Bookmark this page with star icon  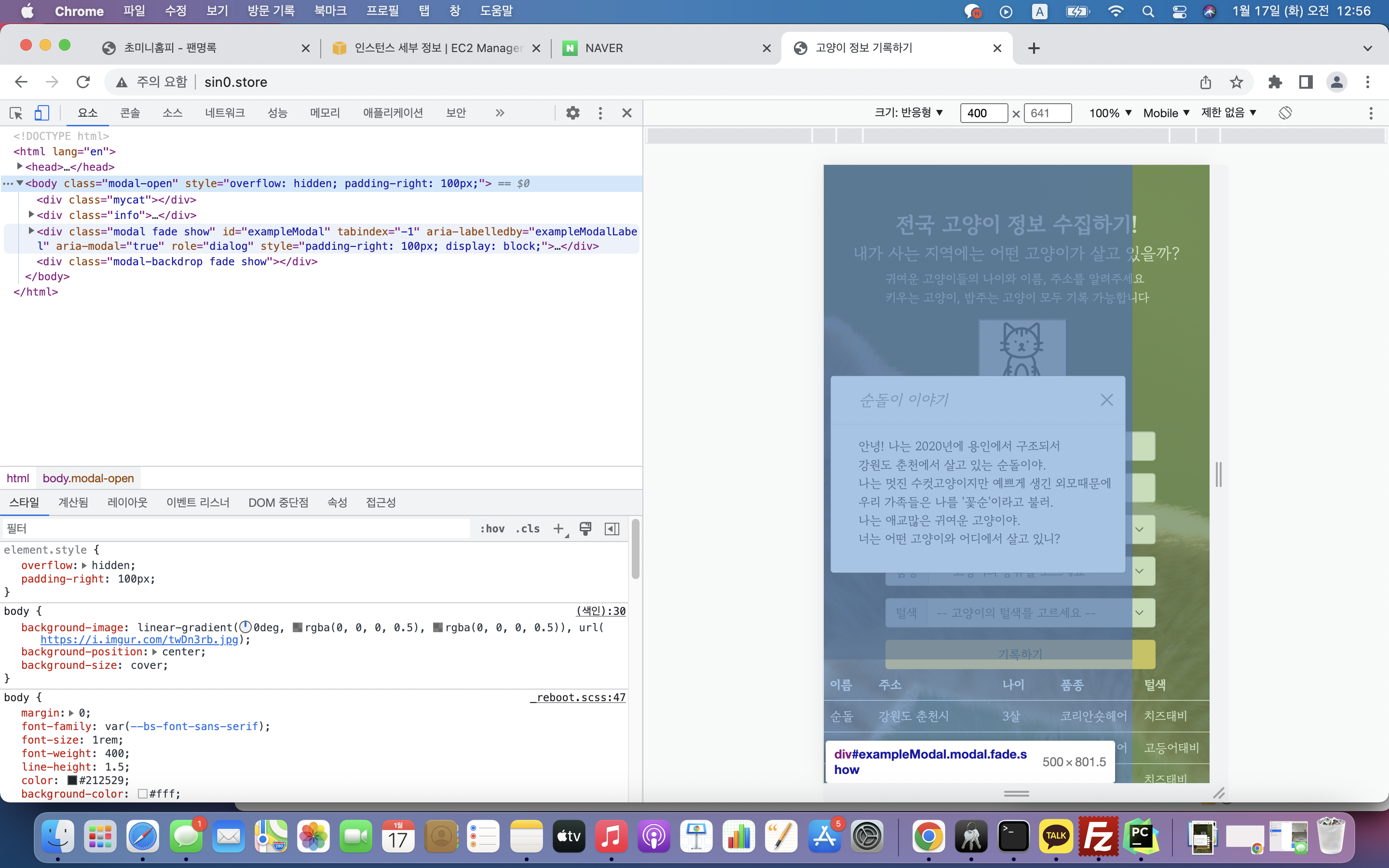coord(1236,82)
